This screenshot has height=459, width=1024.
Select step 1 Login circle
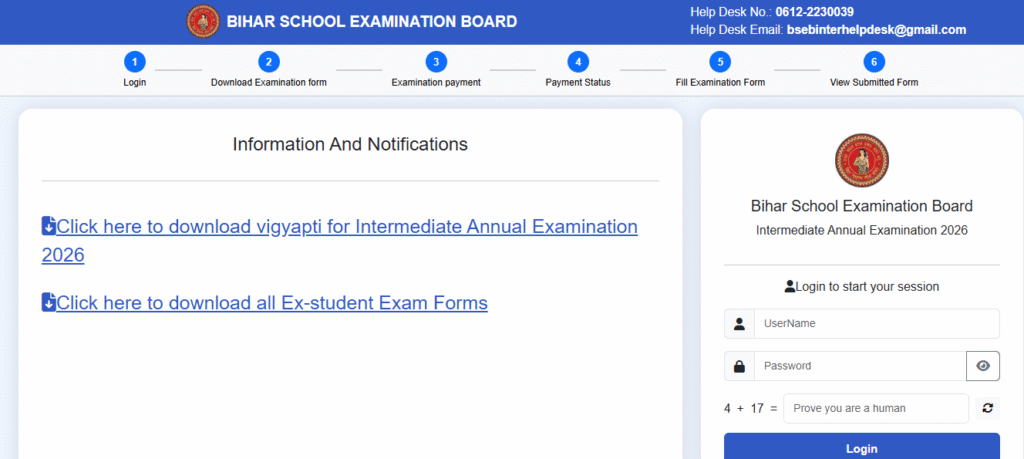135,62
